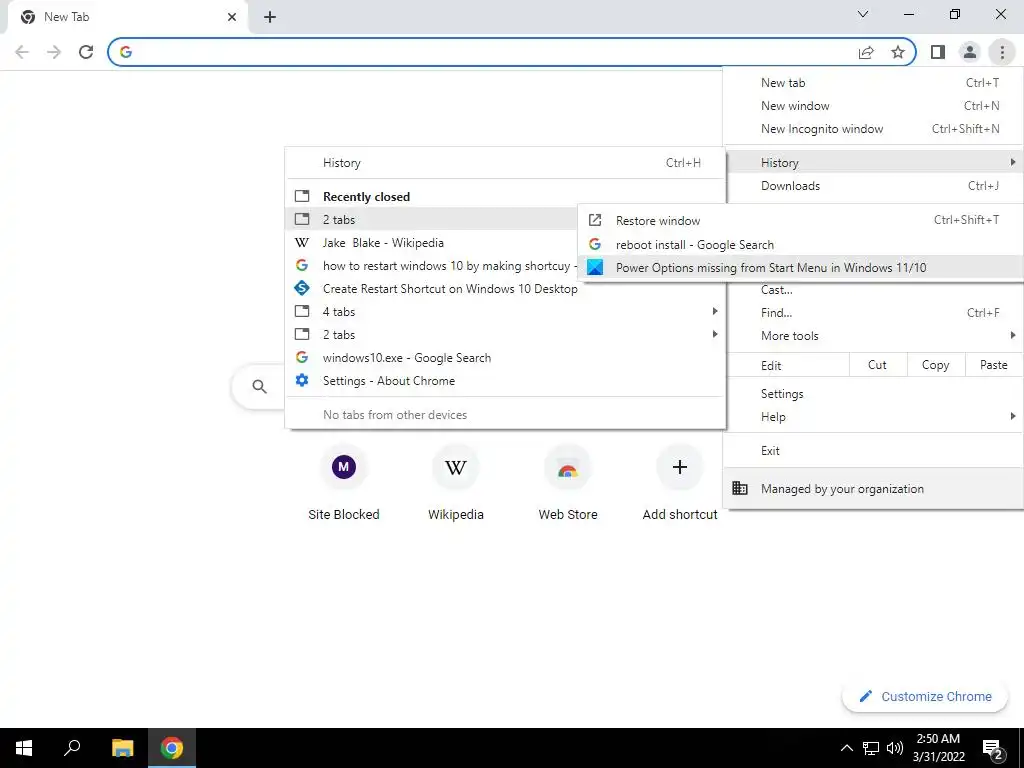Image resolution: width=1024 pixels, height=768 pixels.
Task: Open the side panel icon
Action: coord(938,52)
